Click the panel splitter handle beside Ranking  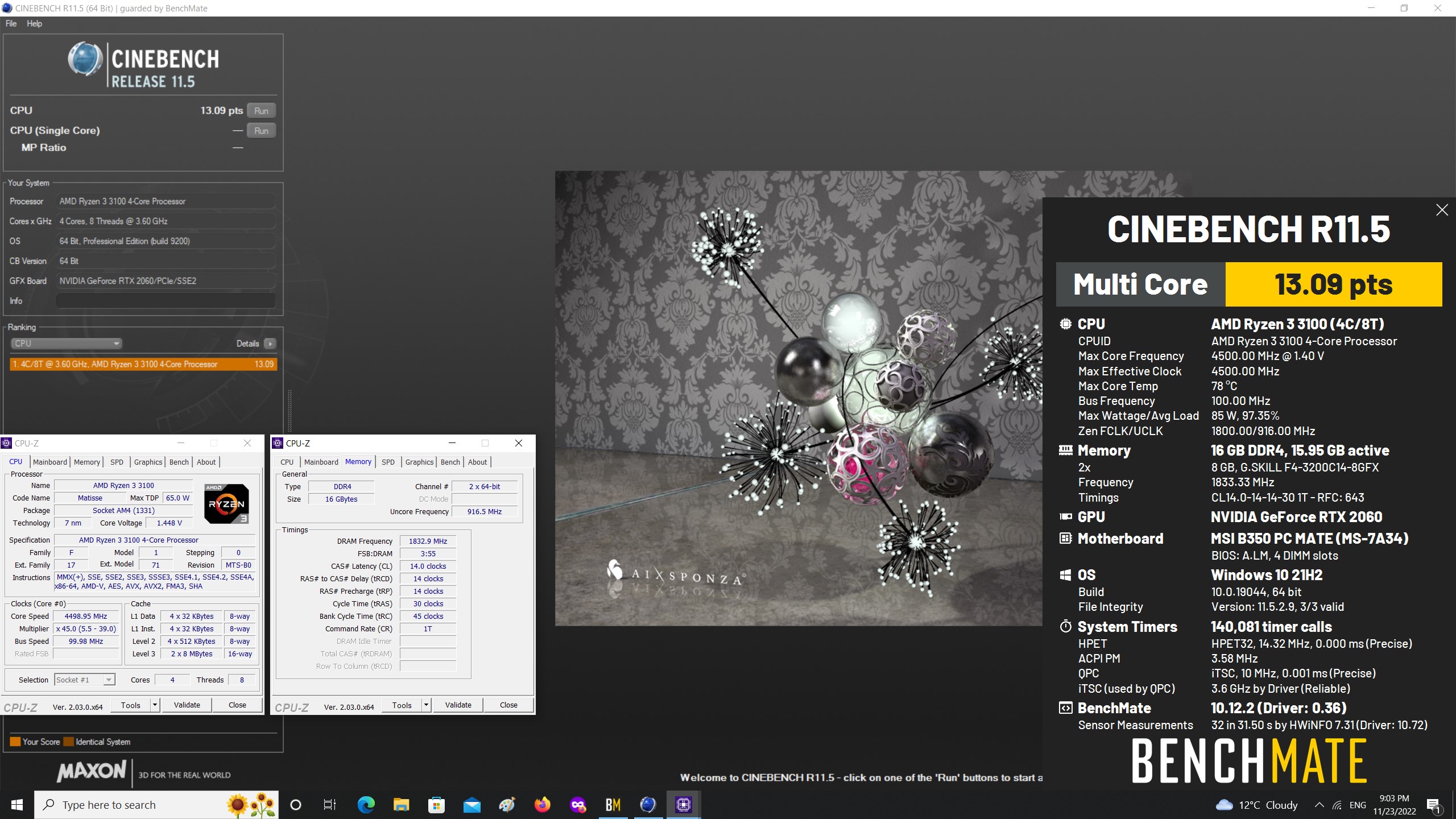click(x=289, y=411)
